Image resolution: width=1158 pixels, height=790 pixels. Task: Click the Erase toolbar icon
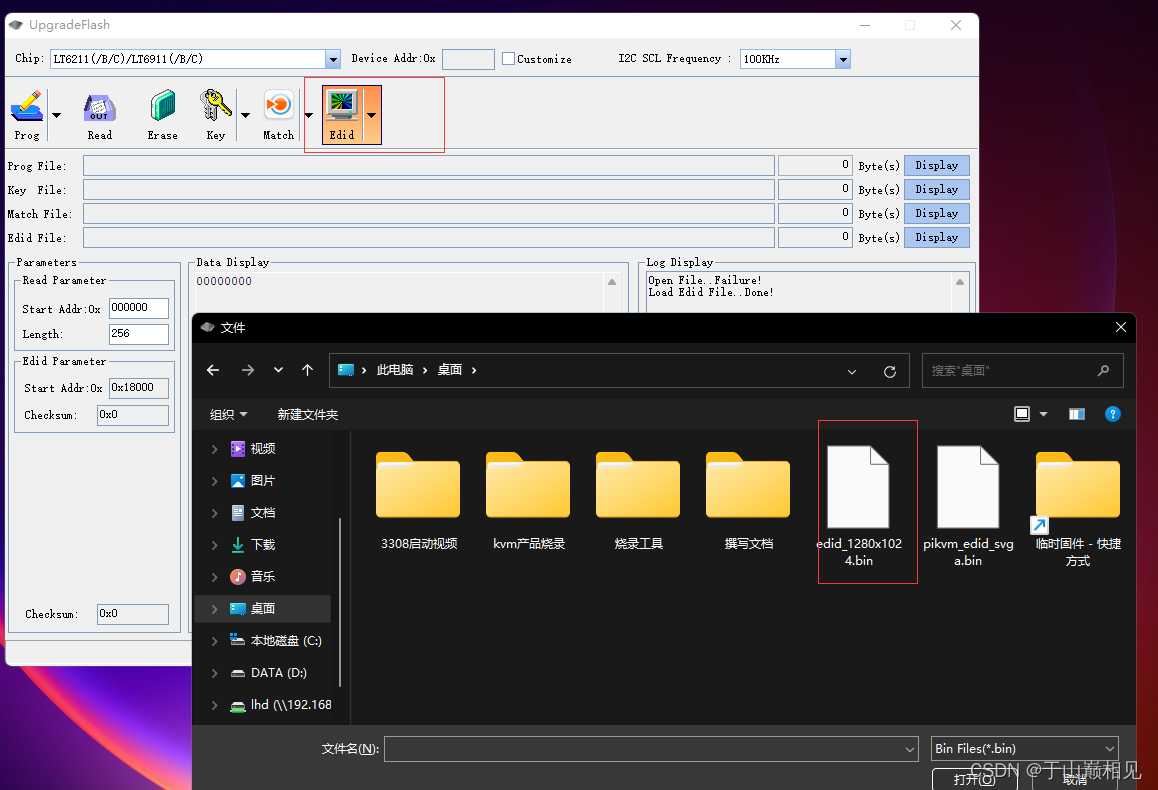(162, 114)
